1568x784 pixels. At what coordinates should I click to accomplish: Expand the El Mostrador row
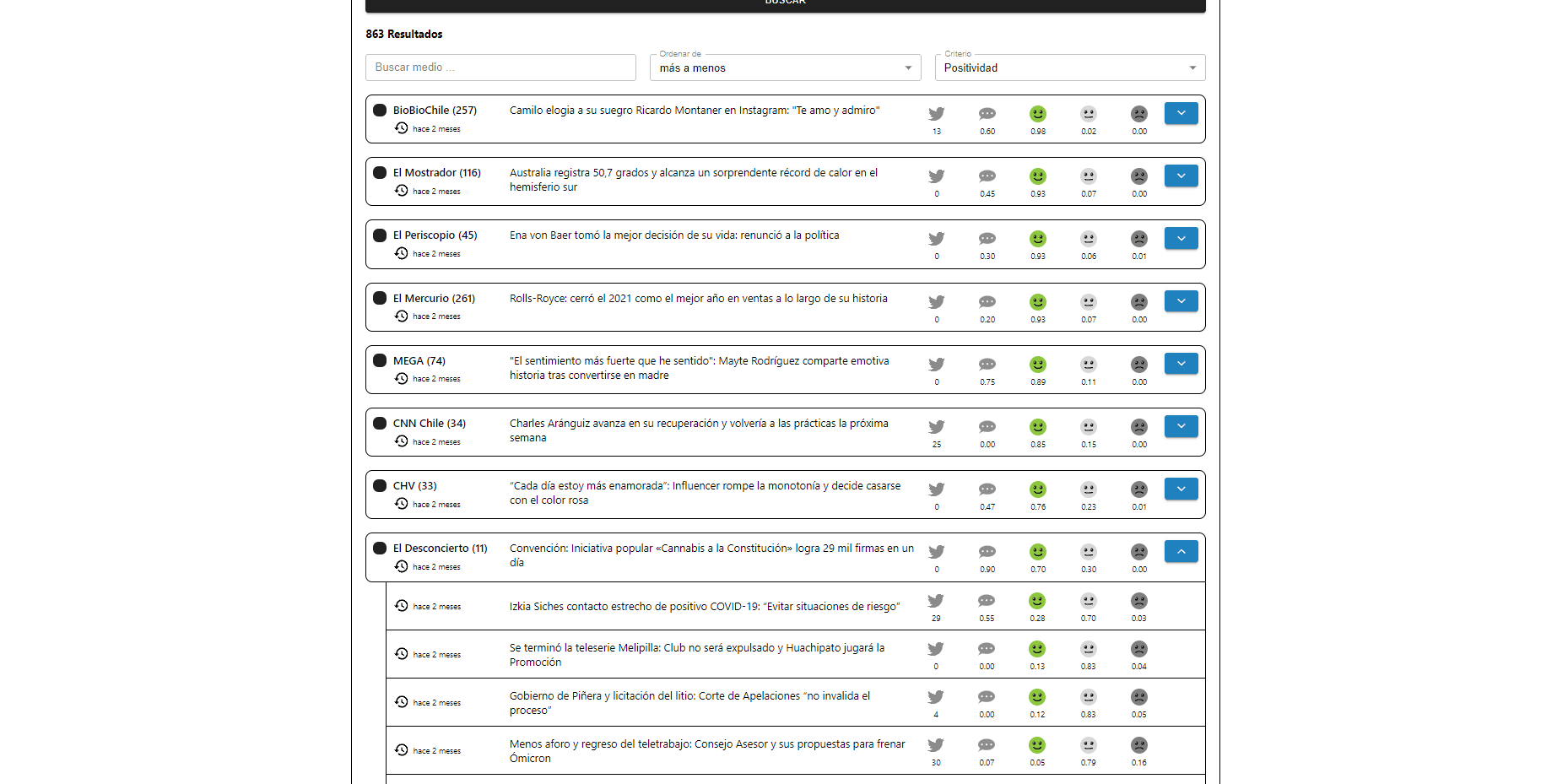point(1181,176)
